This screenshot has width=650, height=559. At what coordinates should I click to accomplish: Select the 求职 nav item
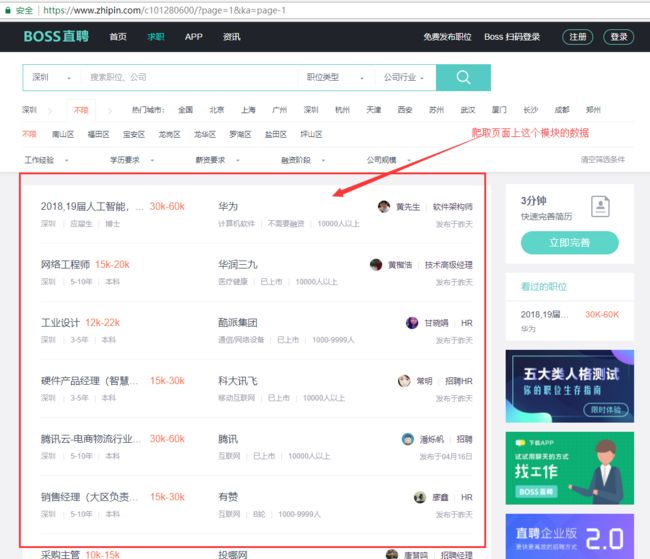[156, 37]
